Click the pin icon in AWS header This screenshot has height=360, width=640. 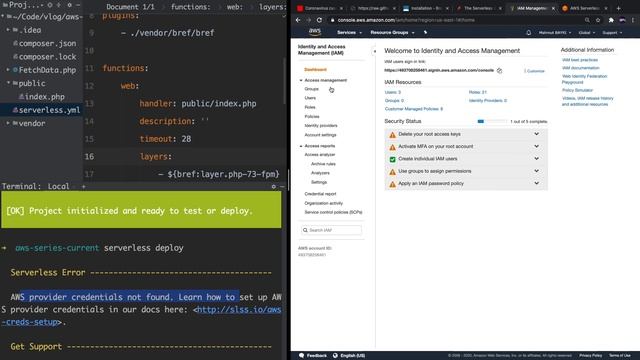(425, 32)
